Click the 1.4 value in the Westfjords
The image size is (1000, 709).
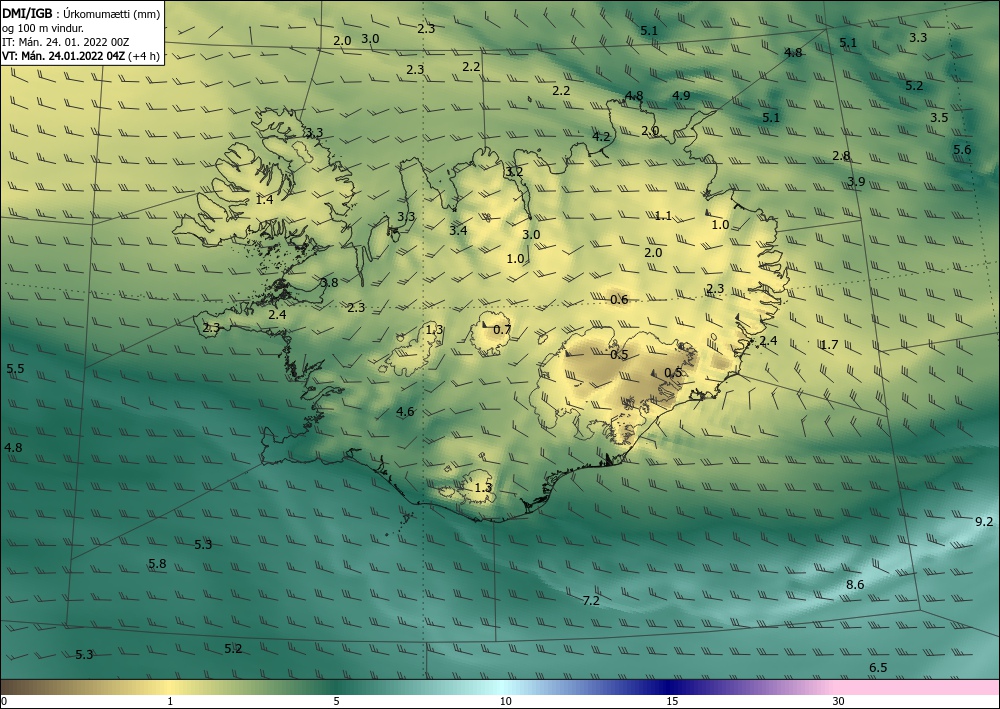264,200
